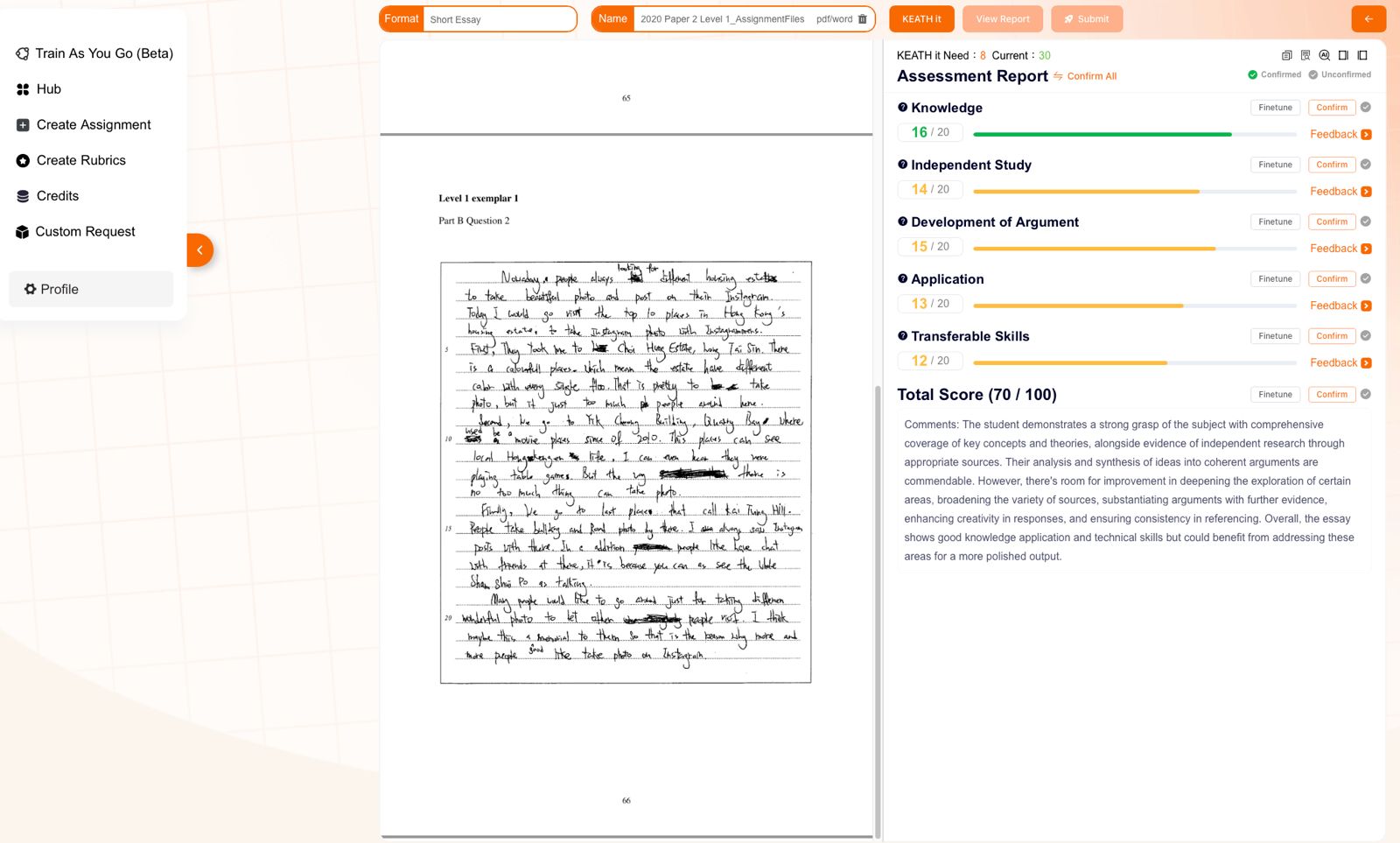
Task: Toggle confirmed status circle for Total Score
Action: (x=1366, y=395)
